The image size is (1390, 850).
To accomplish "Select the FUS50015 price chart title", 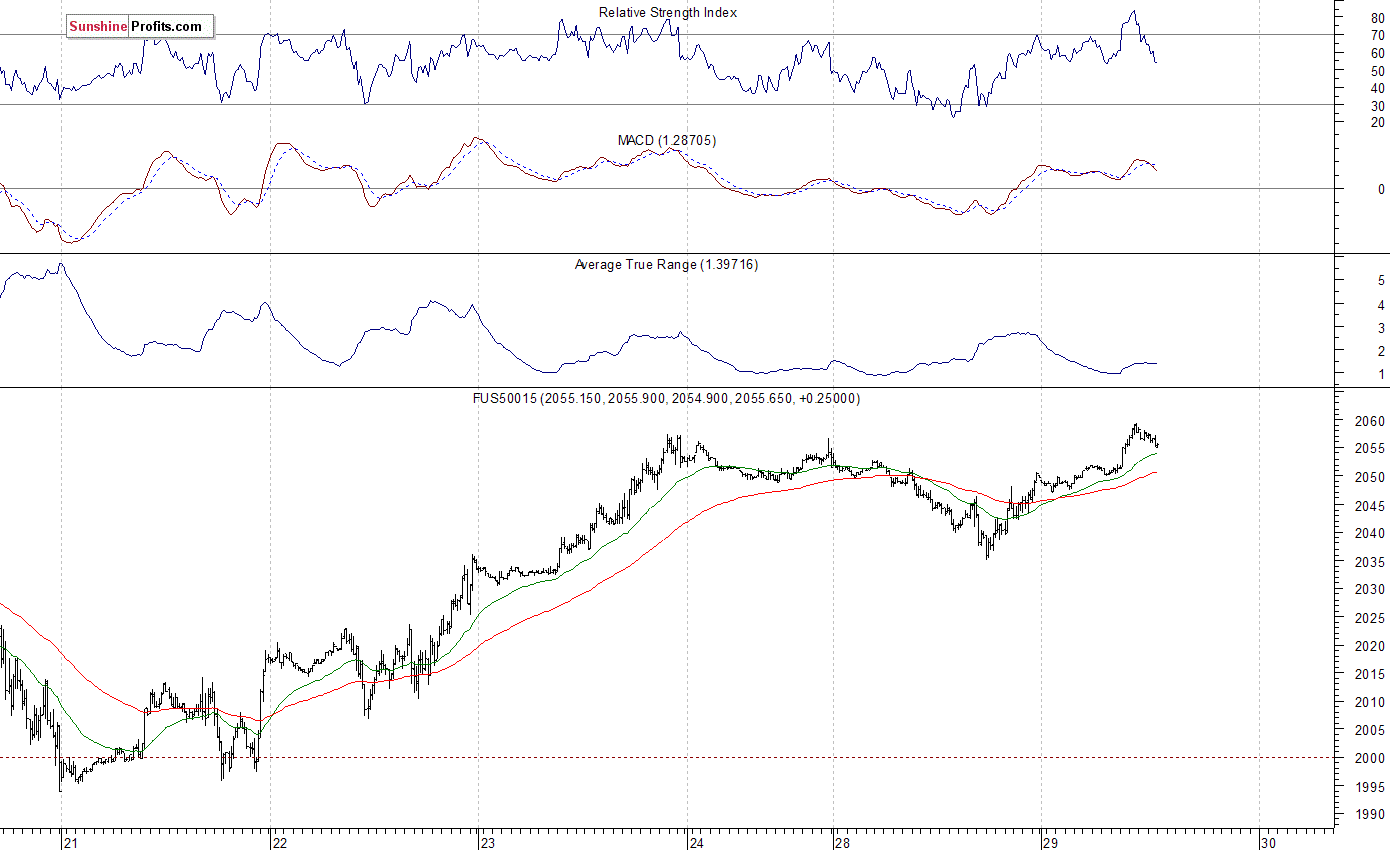I will (666, 398).
